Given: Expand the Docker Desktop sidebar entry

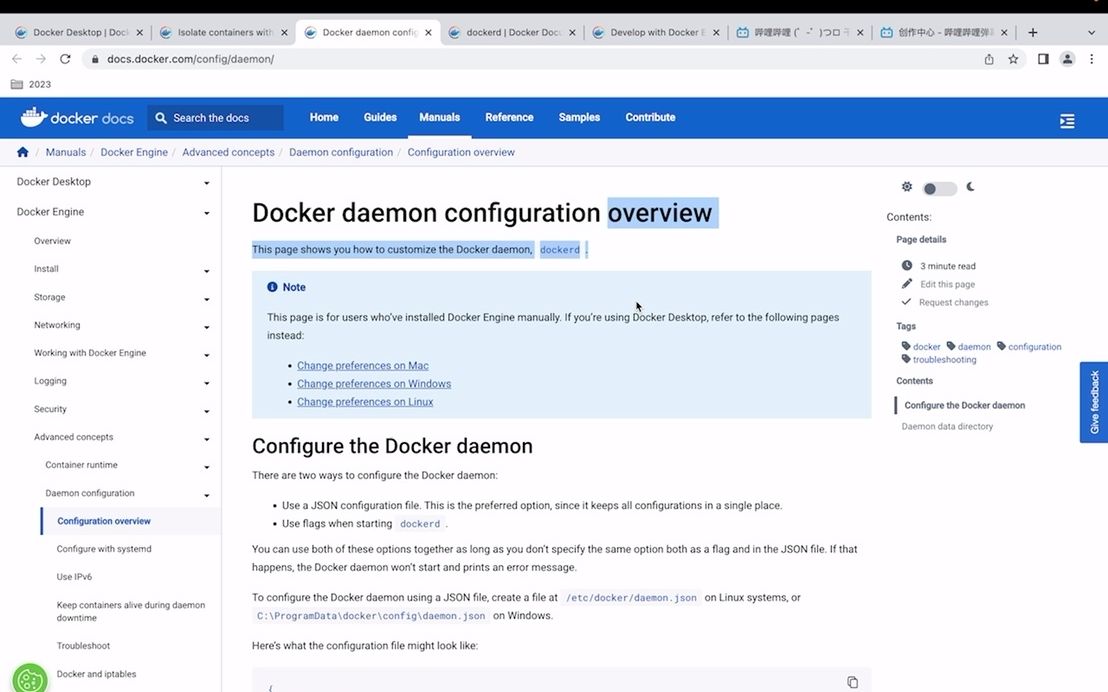Looking at the screenshot, I should [x=206, y=182].
